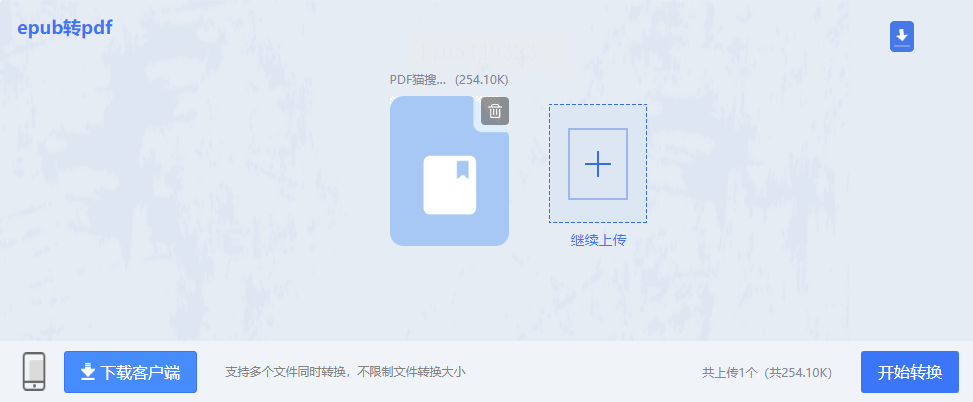The image size is (973, 402).
Task: Click the (254.10K) file size label
Action: (482, 80)
